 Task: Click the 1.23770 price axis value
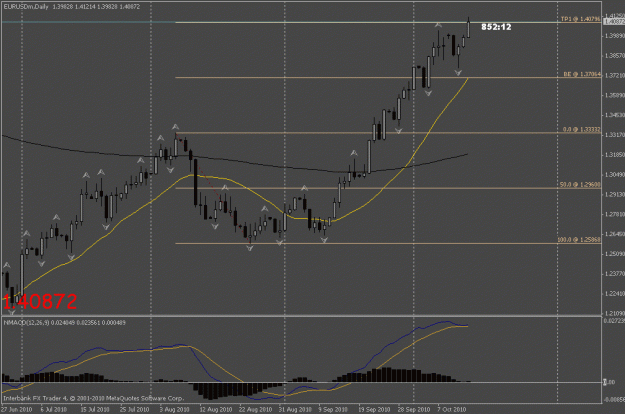pyautogui.click(x=615, y=274)
